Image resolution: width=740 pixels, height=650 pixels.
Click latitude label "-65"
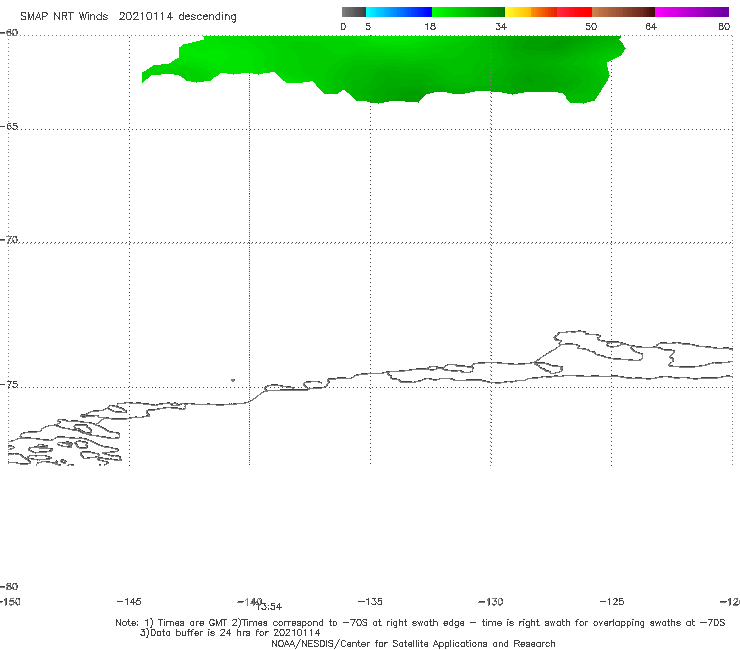click(9, 127)
